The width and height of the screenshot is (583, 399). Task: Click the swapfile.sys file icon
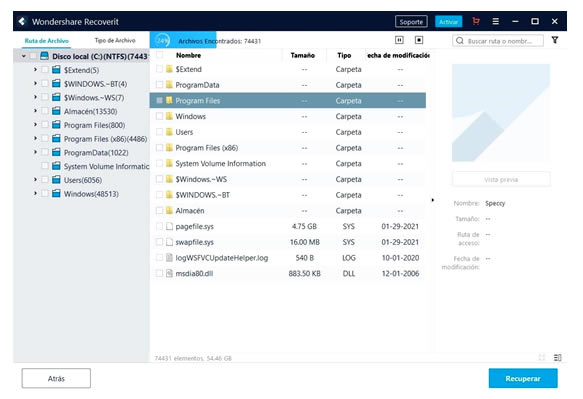pos(169,242)
